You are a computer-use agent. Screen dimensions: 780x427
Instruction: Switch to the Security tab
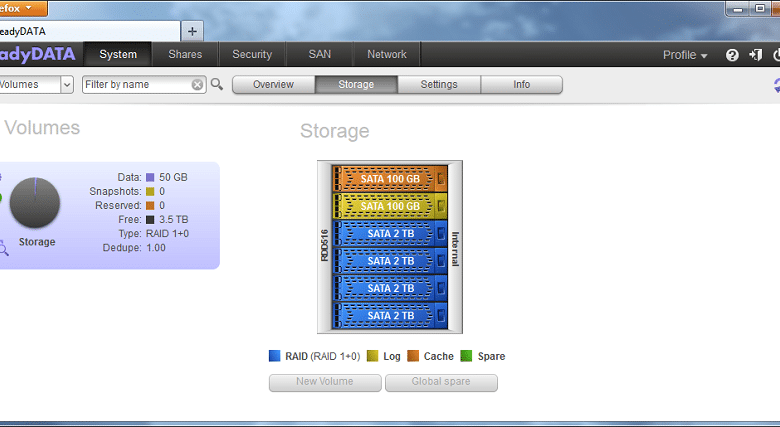coord(252,54)
